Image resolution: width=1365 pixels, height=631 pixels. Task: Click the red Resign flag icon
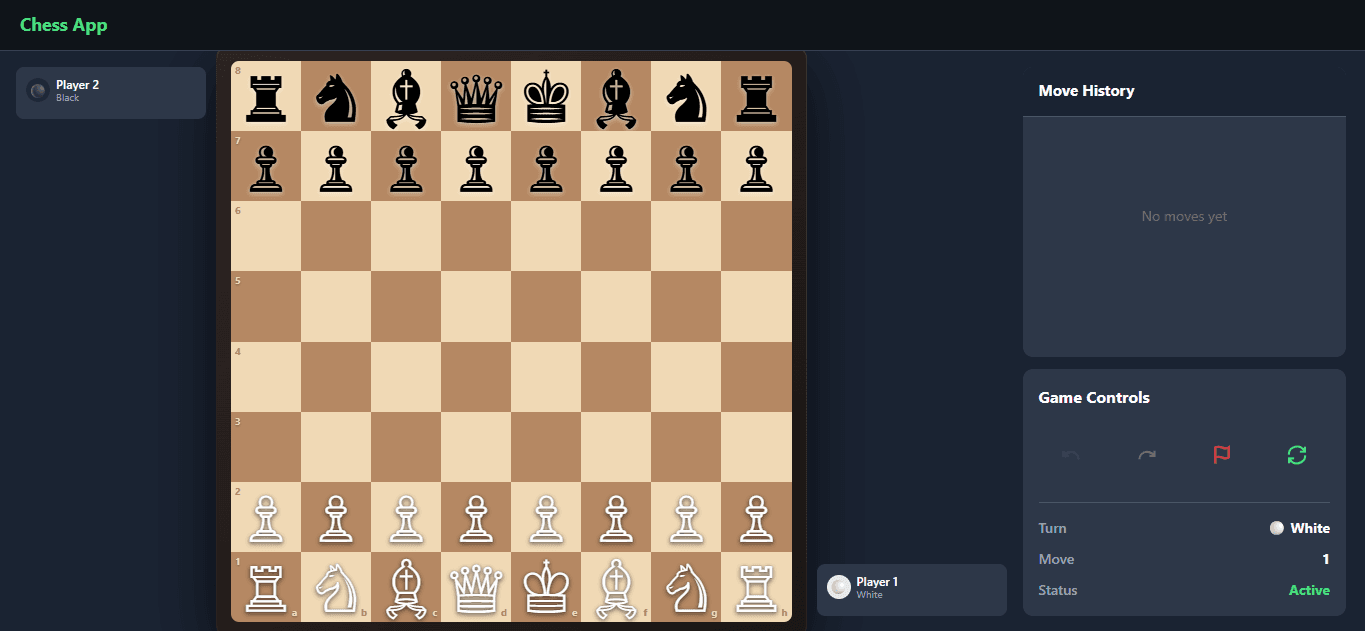click(x=1221, y=455)
